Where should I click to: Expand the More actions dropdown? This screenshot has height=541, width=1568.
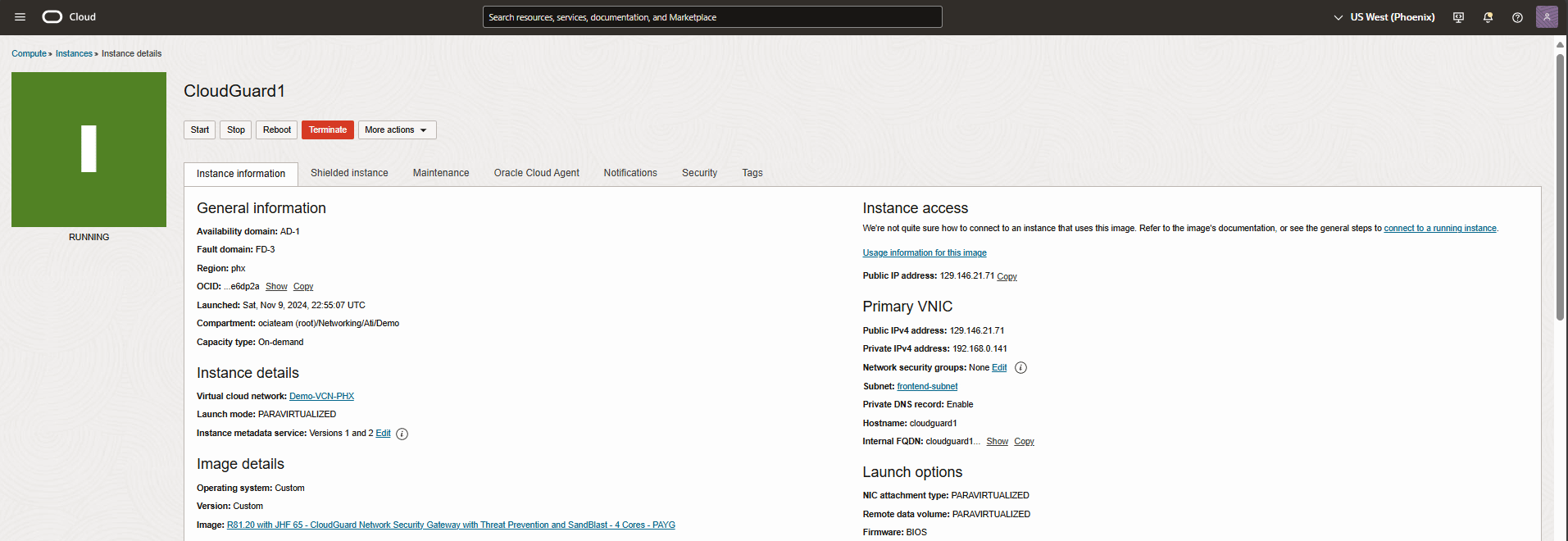point(397,130)
